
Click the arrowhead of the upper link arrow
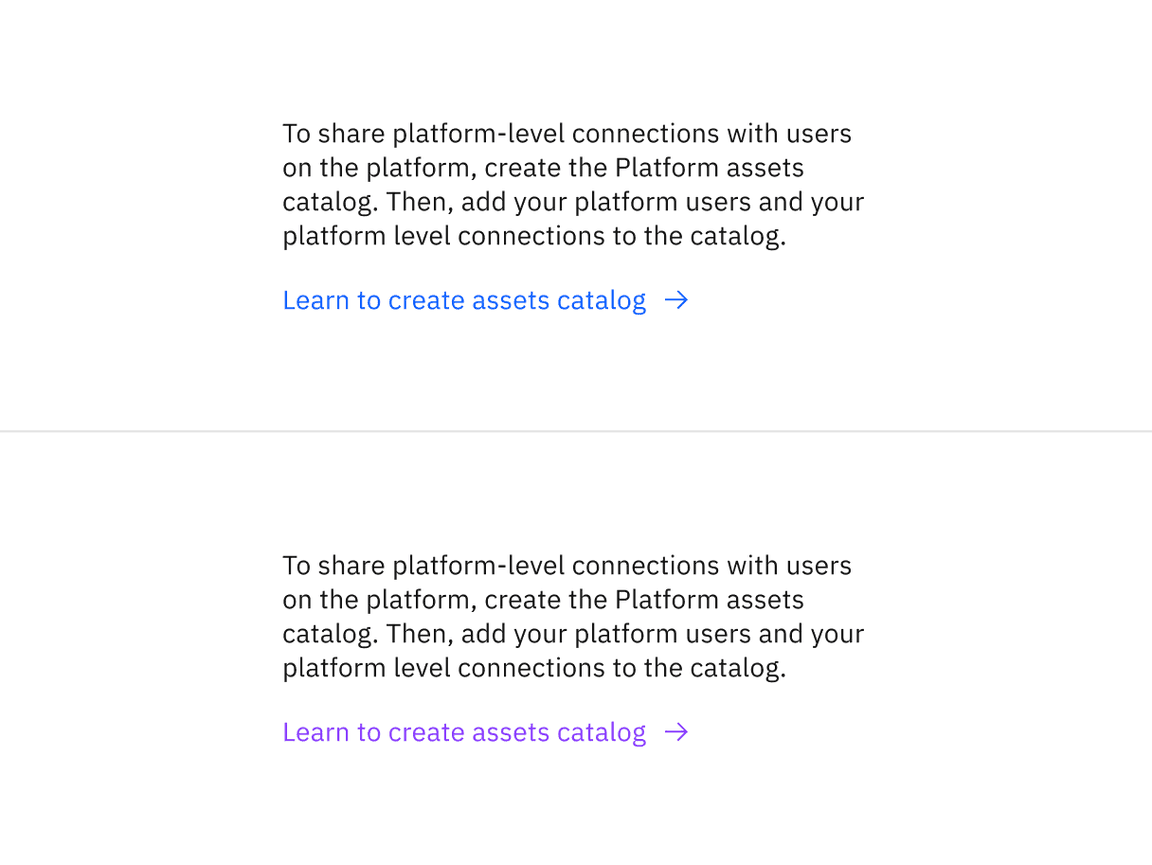click(x=684, y=300)
